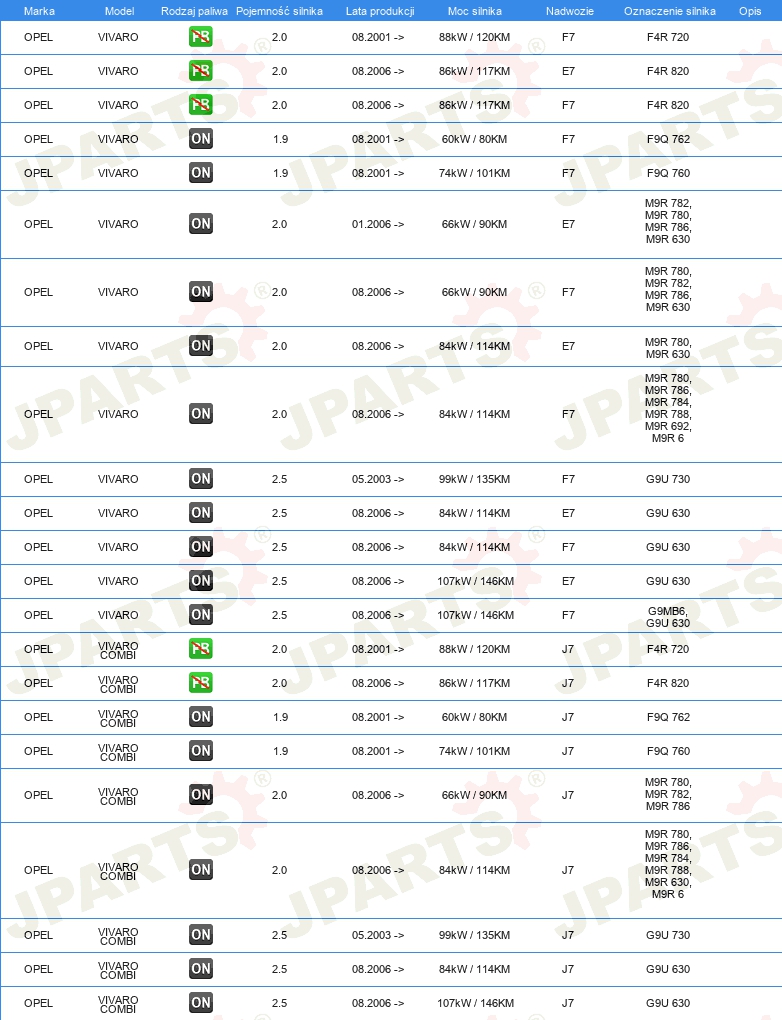Click the PB petrol icon in the Vivaro F7 F4R 820 row
The image size is (782, 1020).
click(200, 105)
